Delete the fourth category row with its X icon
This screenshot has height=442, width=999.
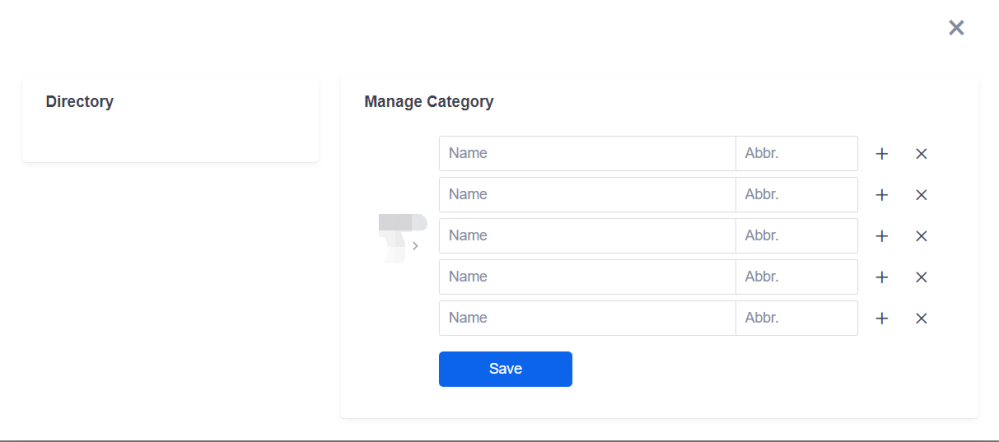(922, 277)
